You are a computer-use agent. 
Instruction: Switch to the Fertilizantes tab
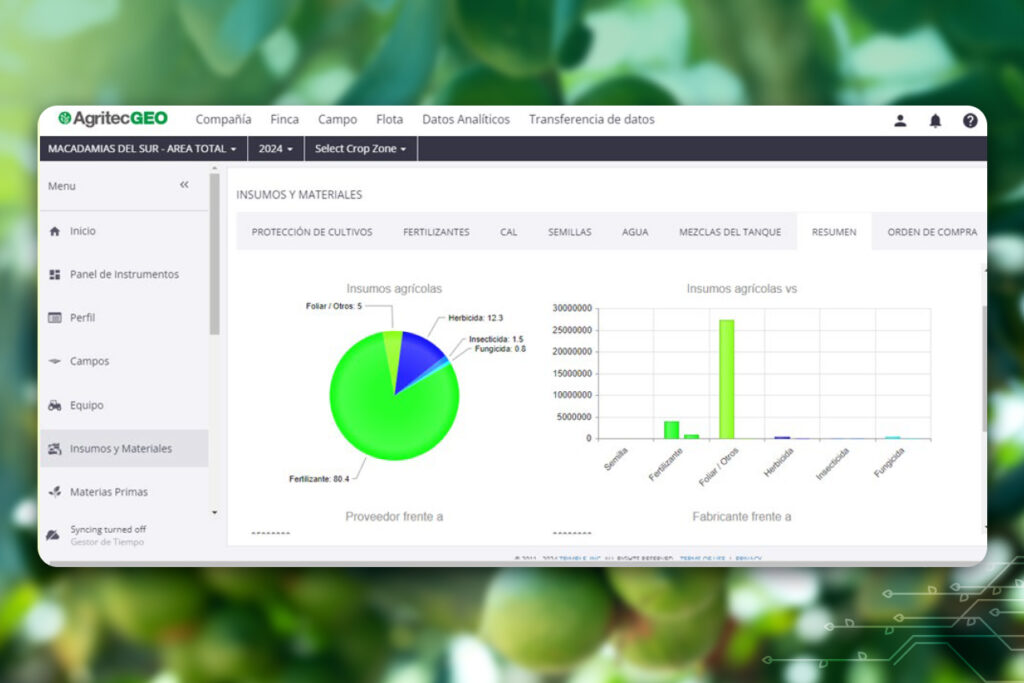[436, 231]
